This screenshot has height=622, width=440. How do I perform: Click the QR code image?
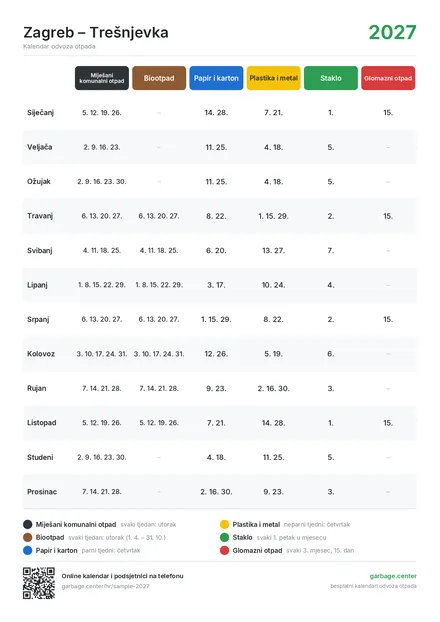[39, 583]
